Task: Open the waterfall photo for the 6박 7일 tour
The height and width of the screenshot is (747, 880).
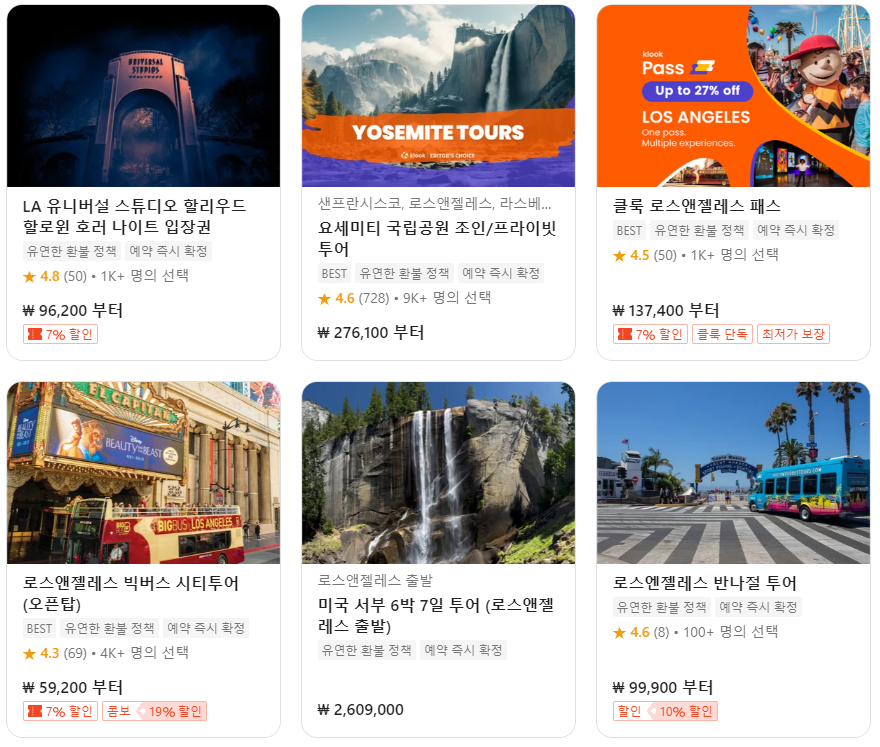Action: pos(438,473)
